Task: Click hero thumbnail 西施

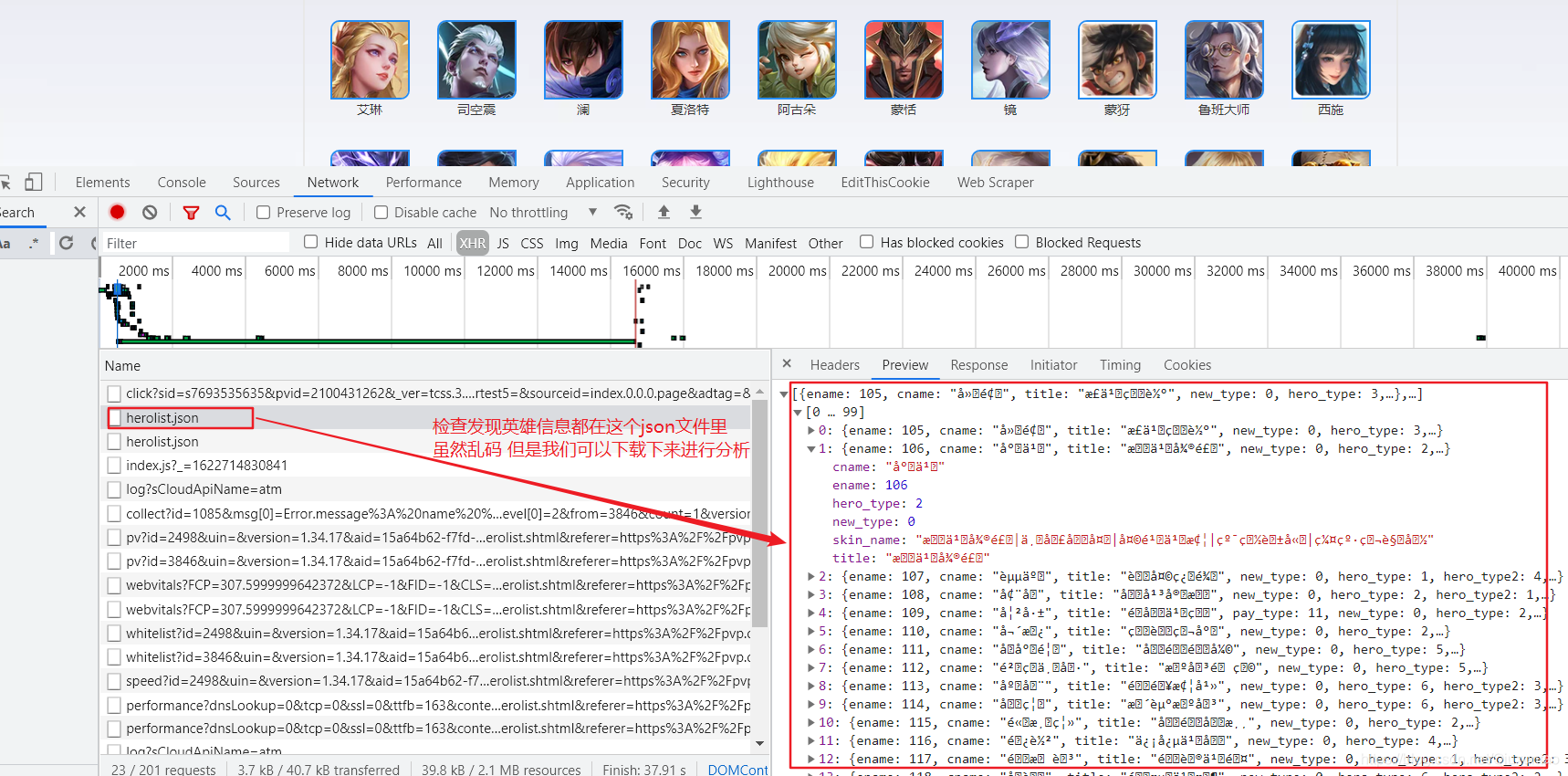Action: click(1331, 59)
